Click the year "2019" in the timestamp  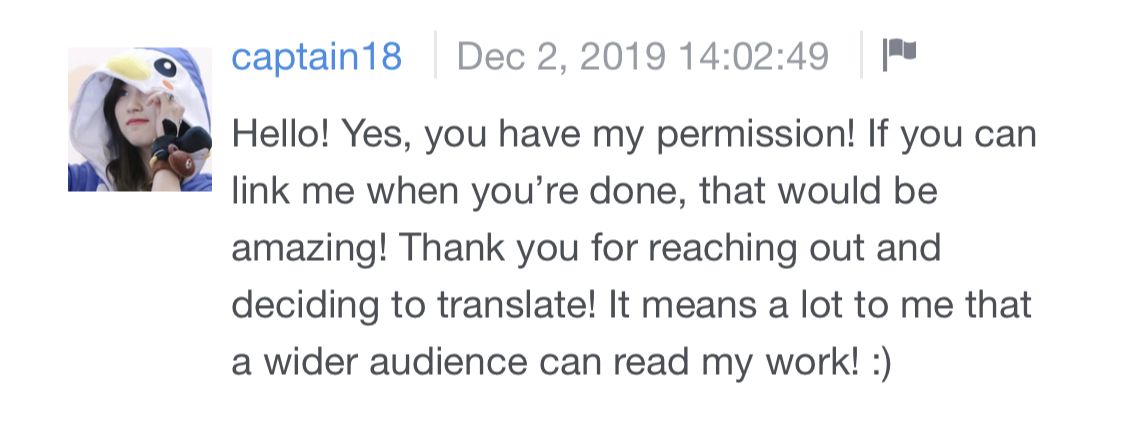pyautogui.click(x=622, y=56)
